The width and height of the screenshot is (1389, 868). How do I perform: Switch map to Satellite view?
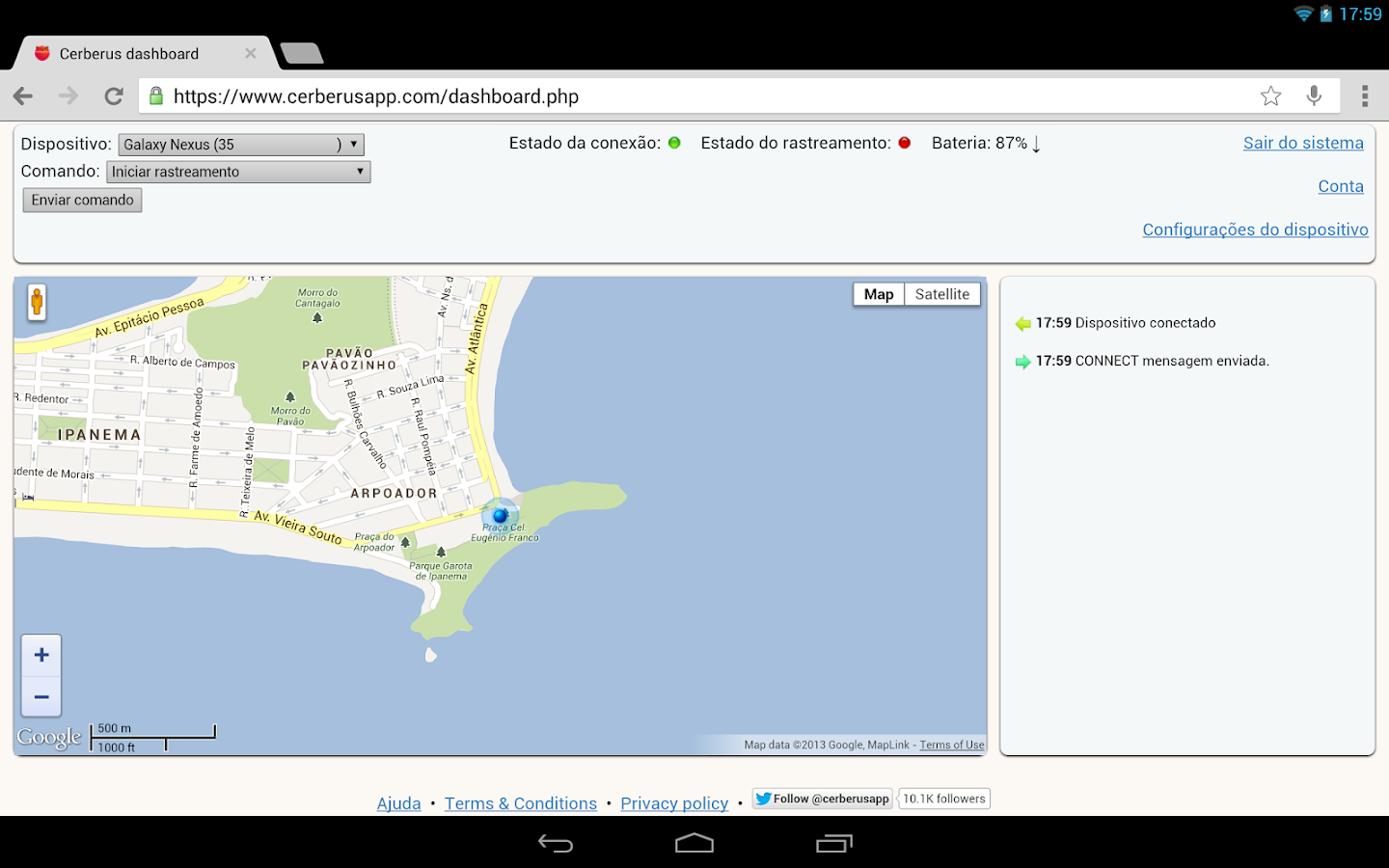click(941, 293)
